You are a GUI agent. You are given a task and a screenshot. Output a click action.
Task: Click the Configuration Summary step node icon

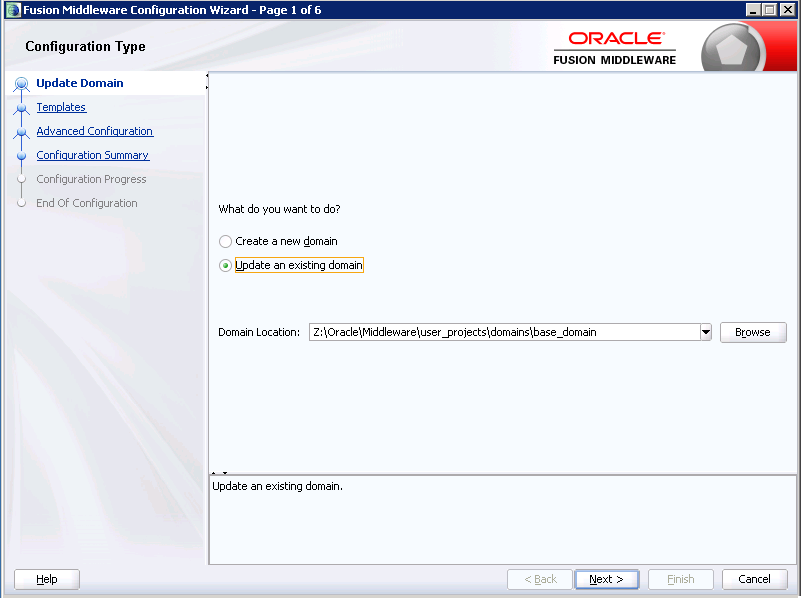21,155
